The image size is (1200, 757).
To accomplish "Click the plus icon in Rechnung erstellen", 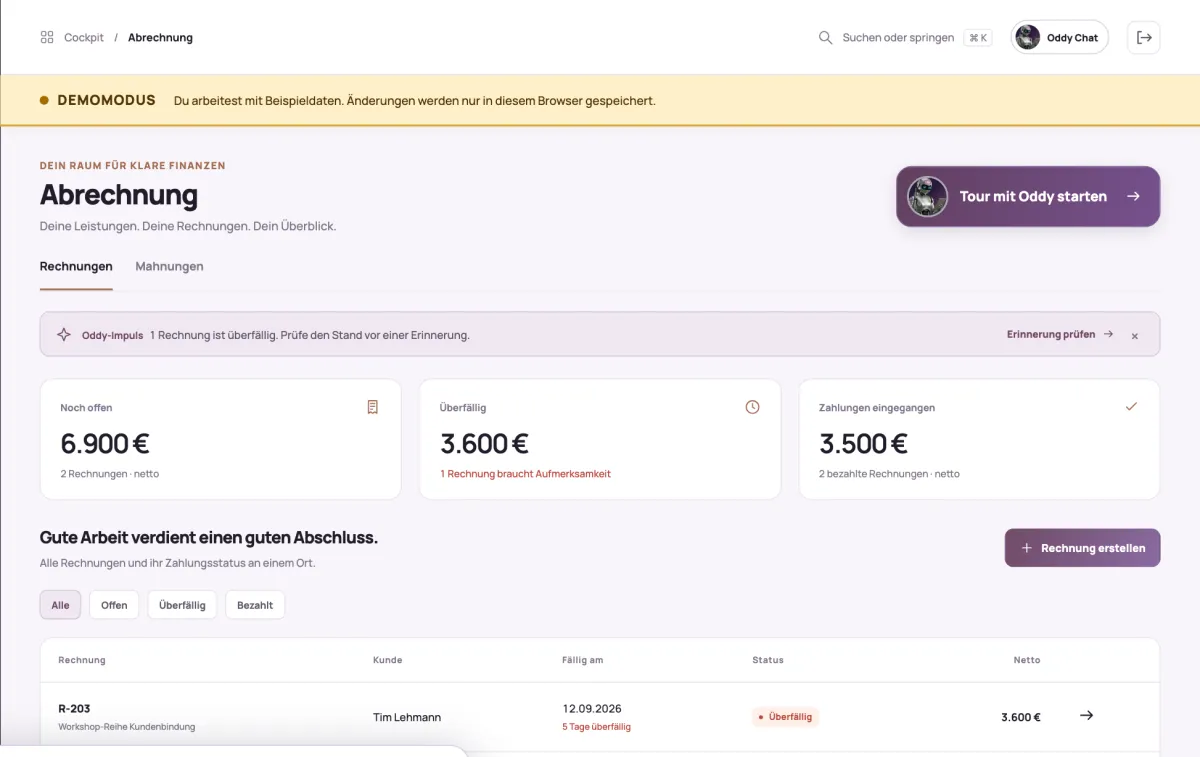I will (x=1026, y=548).
